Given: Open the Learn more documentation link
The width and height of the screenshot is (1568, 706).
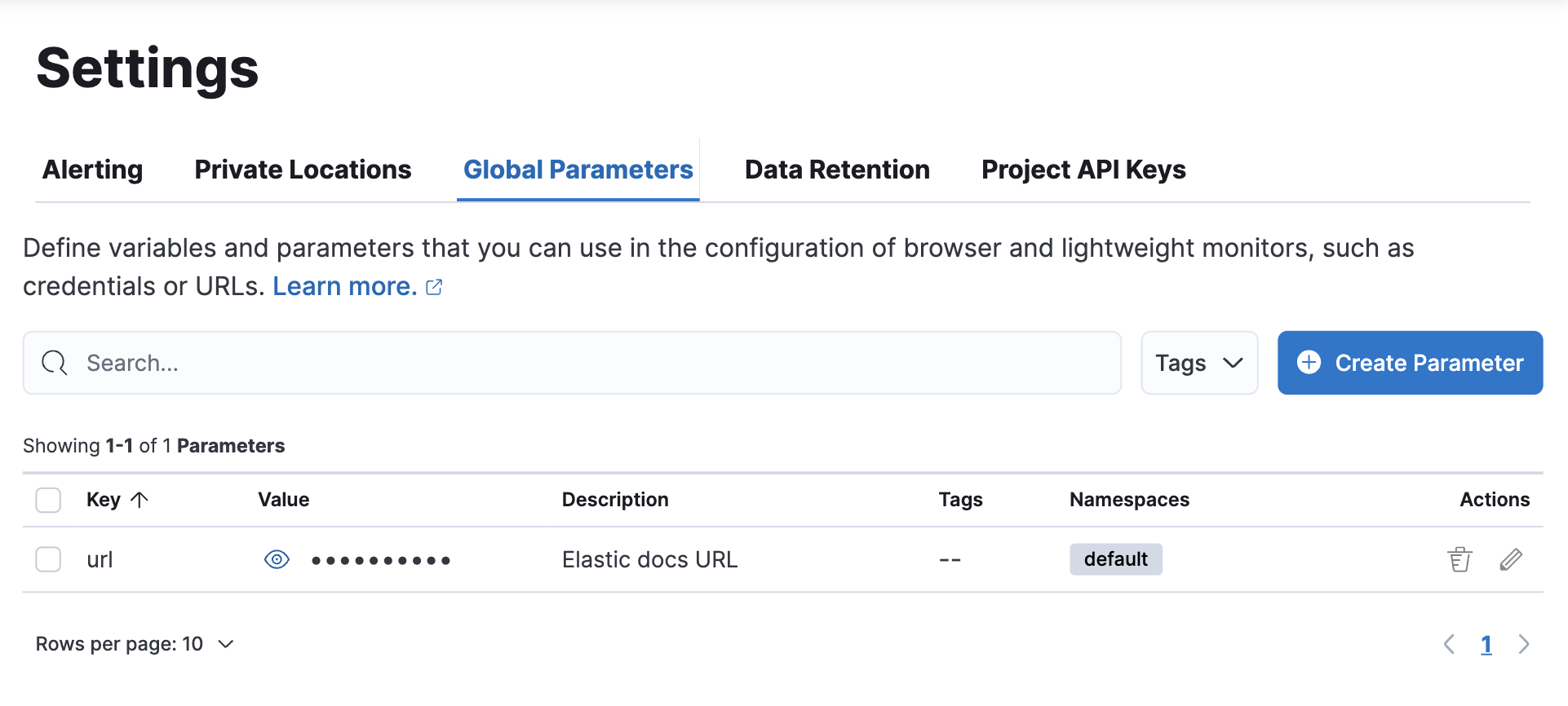Looking at the screenshot, I should 344,287.
